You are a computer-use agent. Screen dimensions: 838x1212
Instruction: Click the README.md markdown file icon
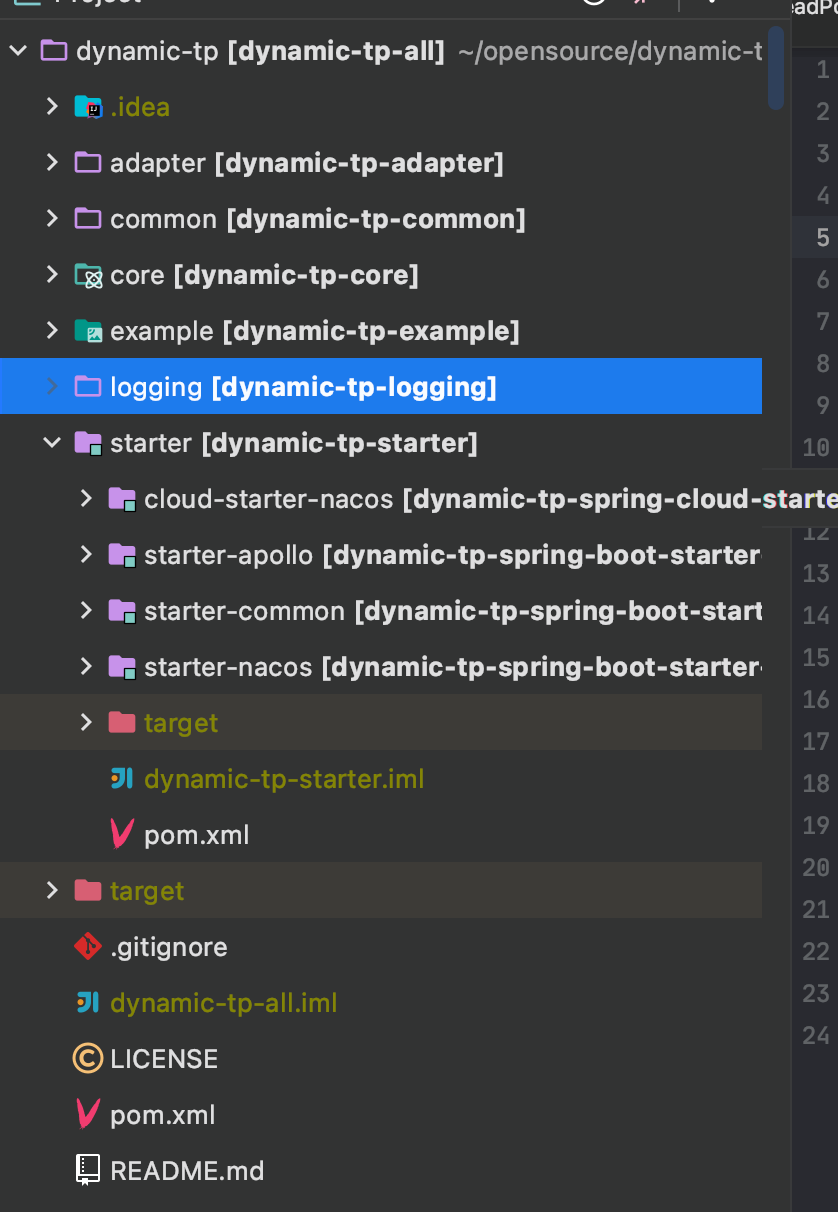point(89,1171)
